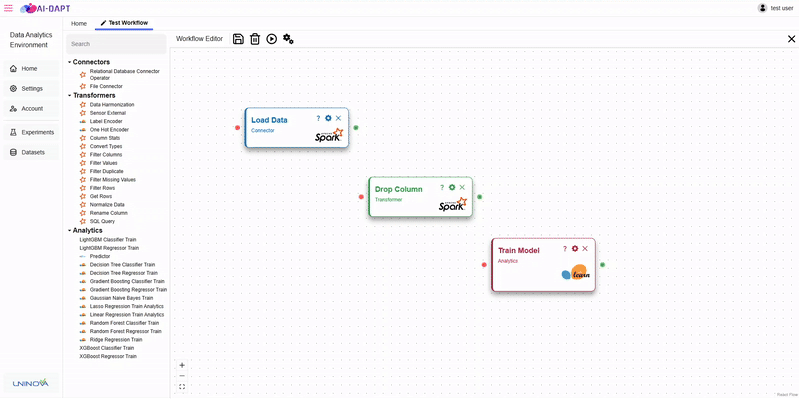The image size is (799, 399).
Task: Save the workflow with the floppy disk icon
Action: pos(238,39)
